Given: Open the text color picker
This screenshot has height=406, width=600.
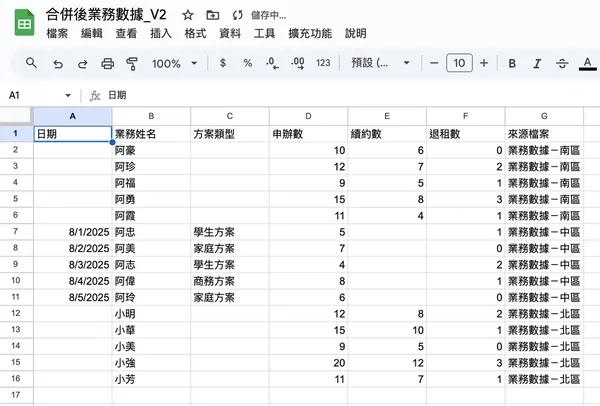Looking at the screenshot, I should pos(588,63).
